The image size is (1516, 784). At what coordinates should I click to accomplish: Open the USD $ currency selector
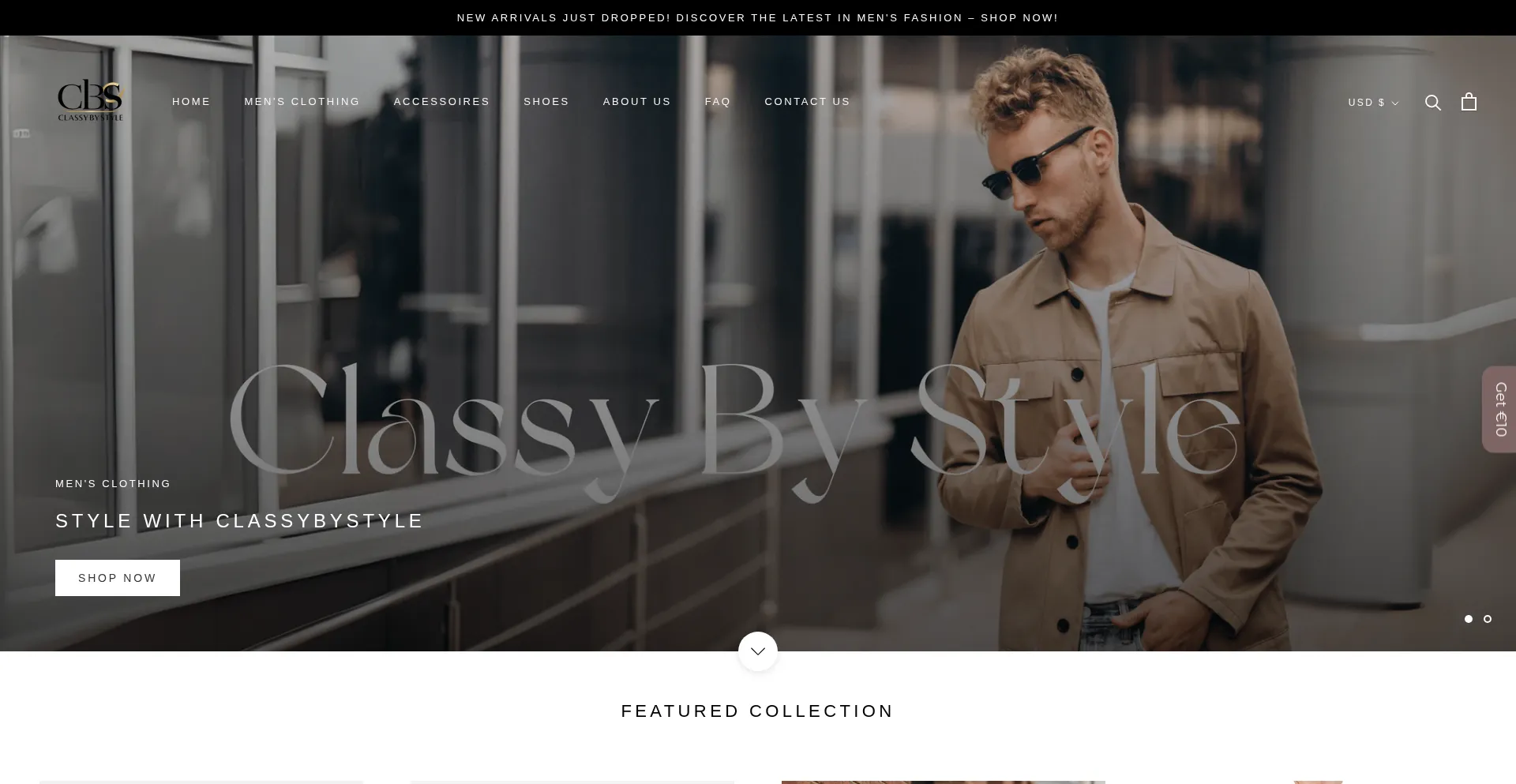1373,103
